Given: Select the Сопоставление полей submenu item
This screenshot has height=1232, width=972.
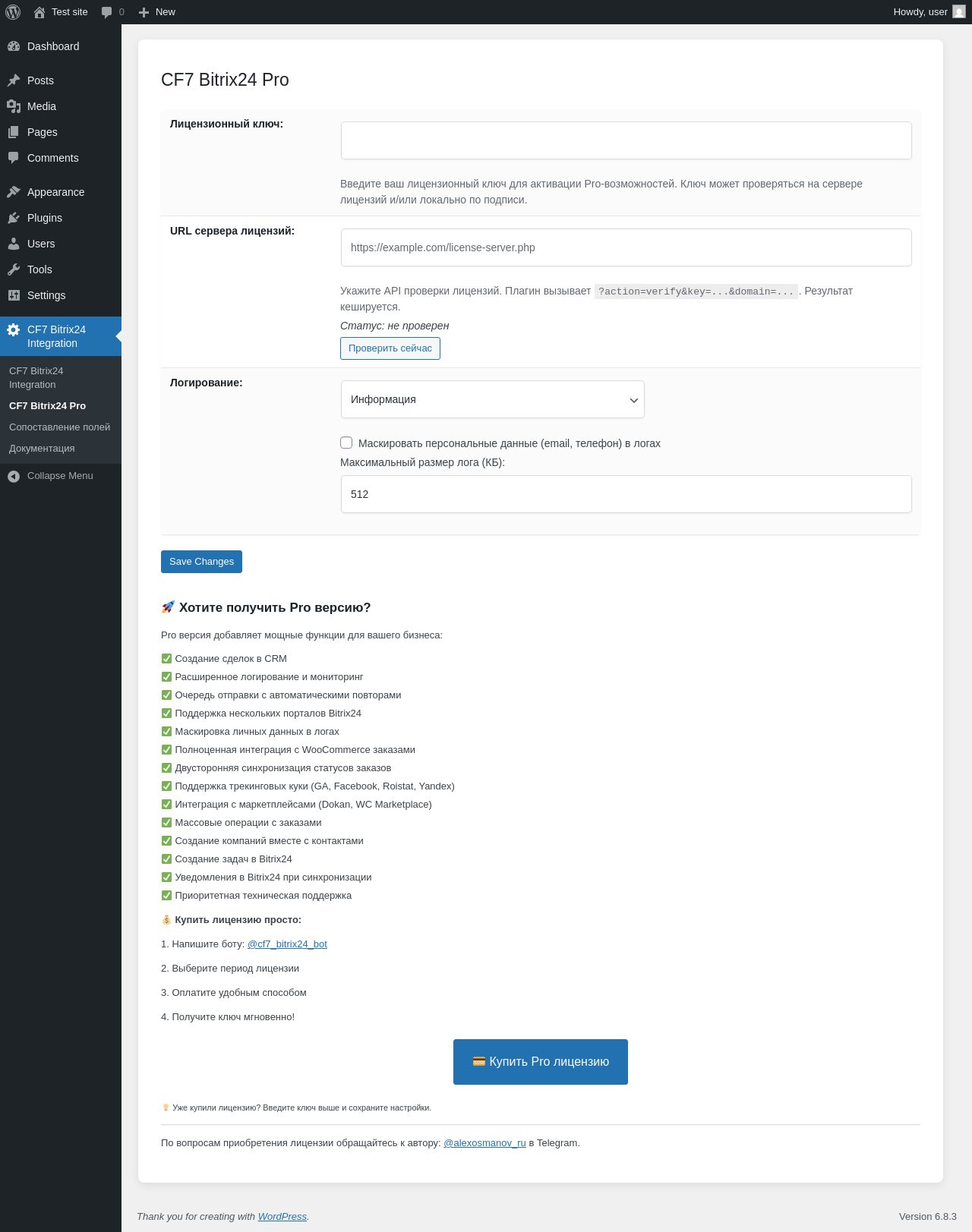Looking at the screenshot, I should tap(59, 427).
